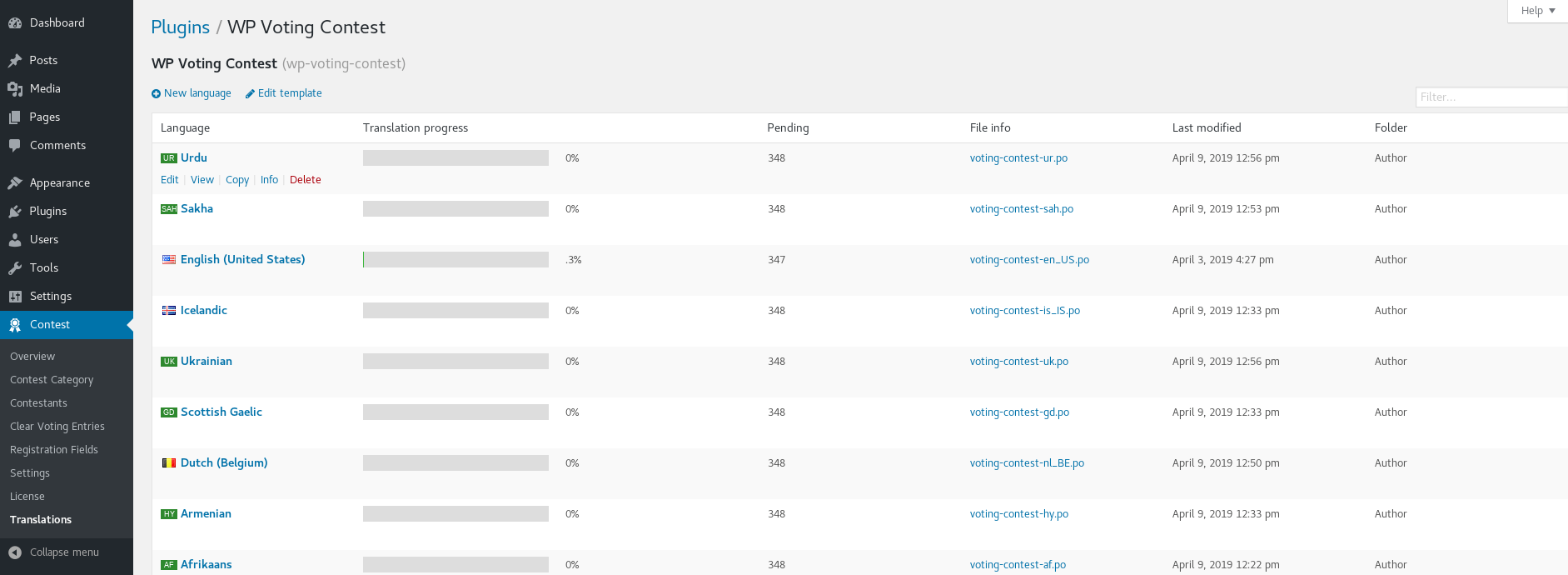Click the Plugins plug icon
The image size is (1568, 575).
pyautogui.click(x=15, y=212)
